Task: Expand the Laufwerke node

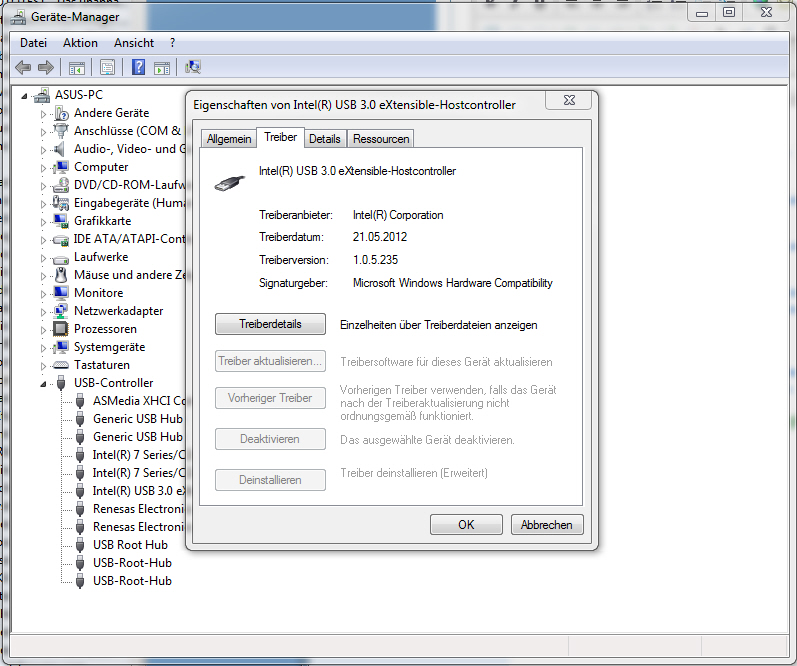Action: pyautogui.click(x=43, y=258)
